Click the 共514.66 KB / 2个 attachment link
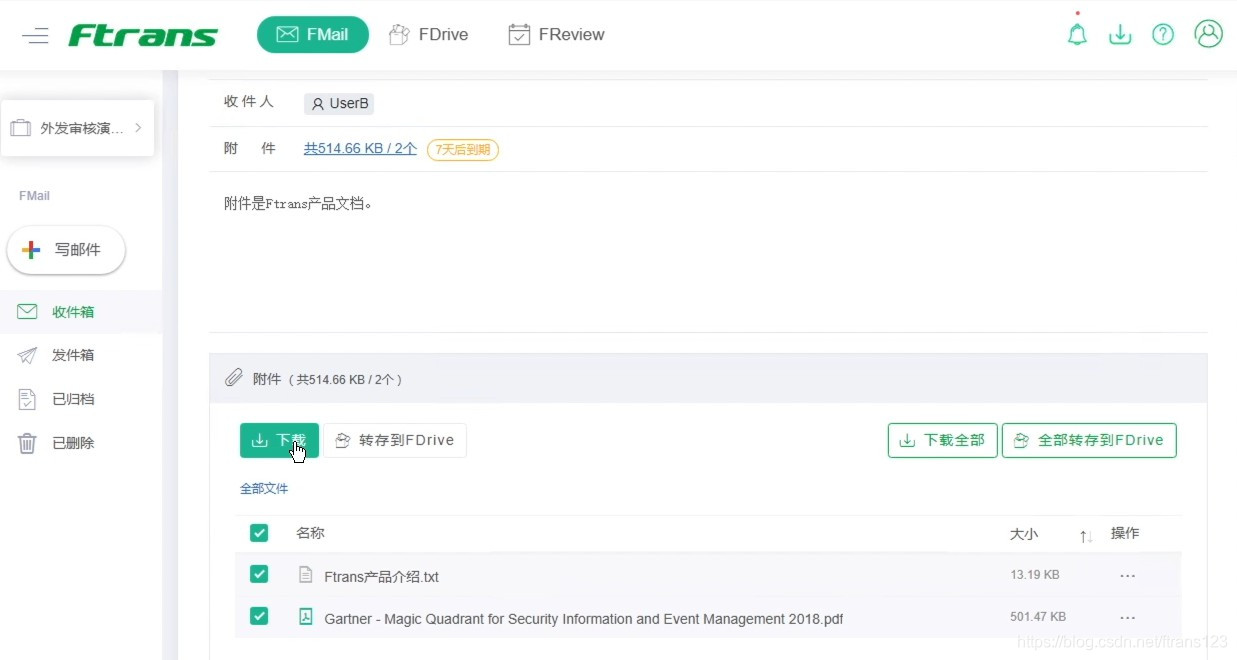This screenshot has width=1237, height=660. click(x=360, y=148)
